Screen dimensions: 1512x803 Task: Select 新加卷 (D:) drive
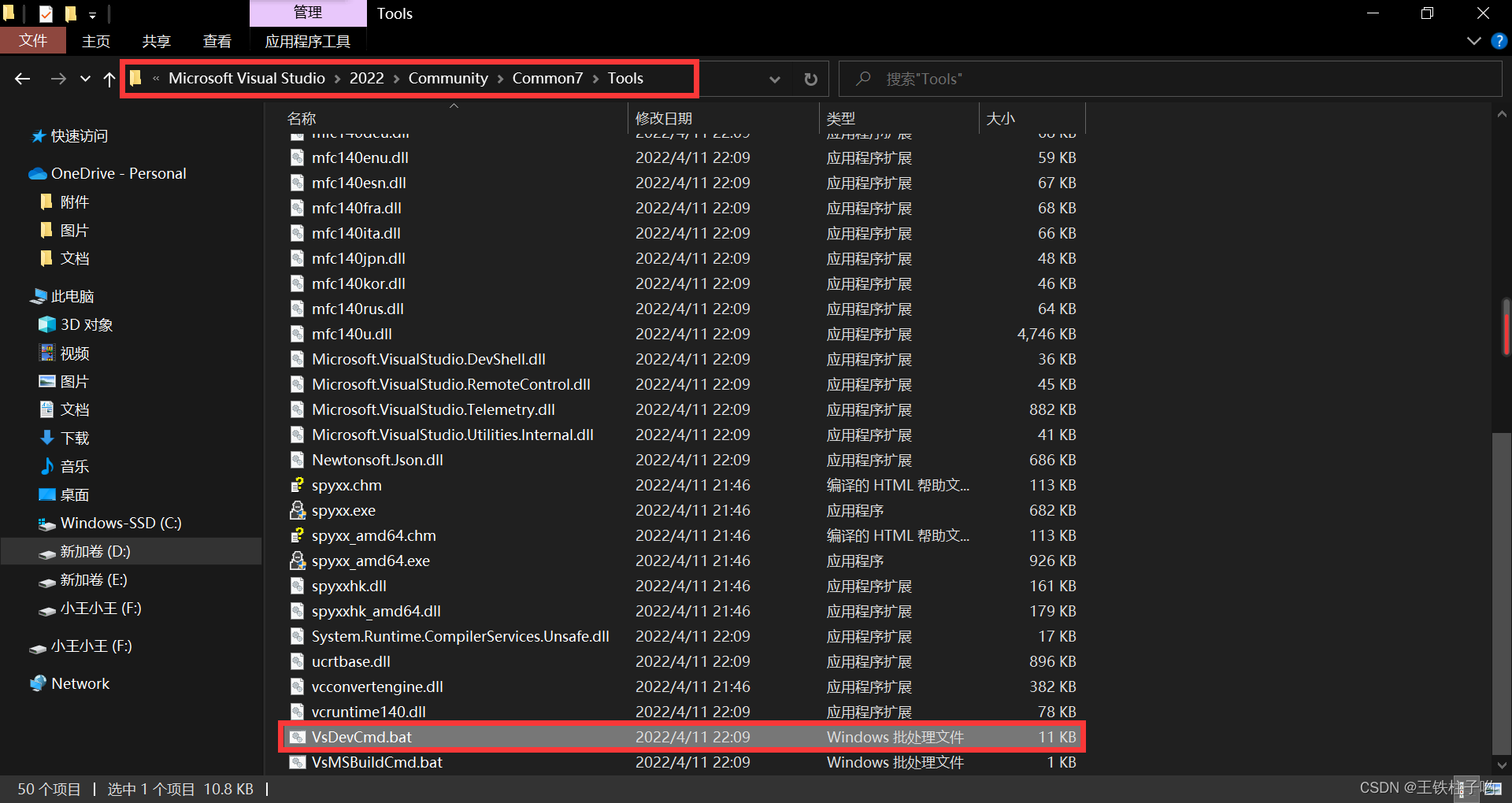coord(94,551)
